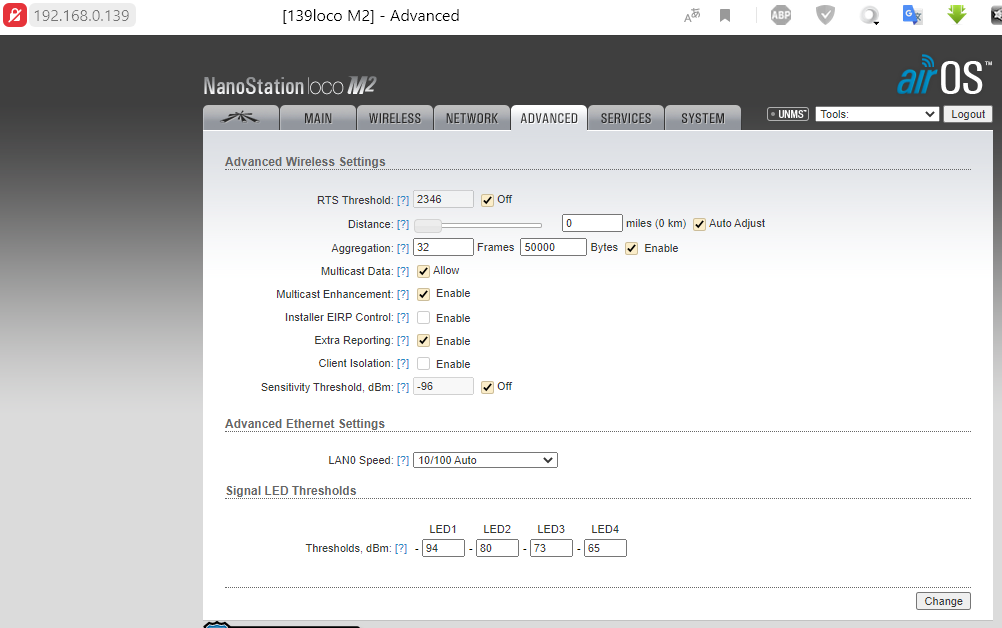Open Extra Reporting help link
Viewport: 1002px width, 628px height.
(403, 341)
